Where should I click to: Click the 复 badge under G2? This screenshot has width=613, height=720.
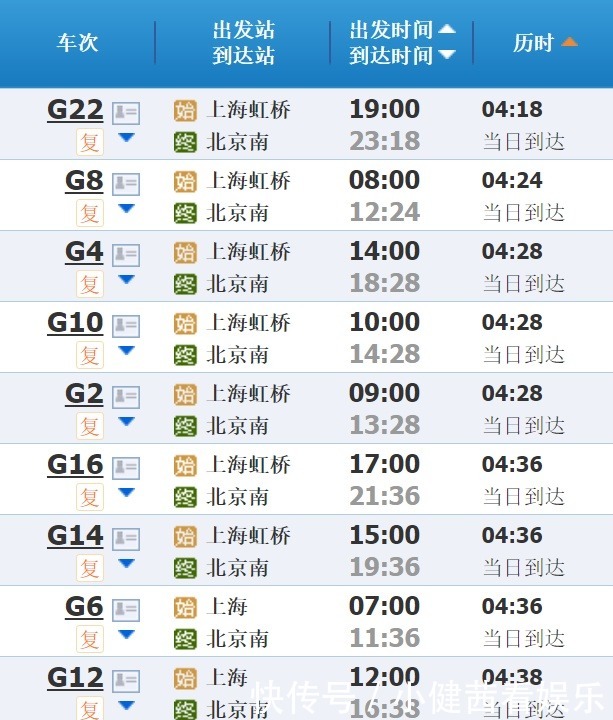tap(90, 425)
